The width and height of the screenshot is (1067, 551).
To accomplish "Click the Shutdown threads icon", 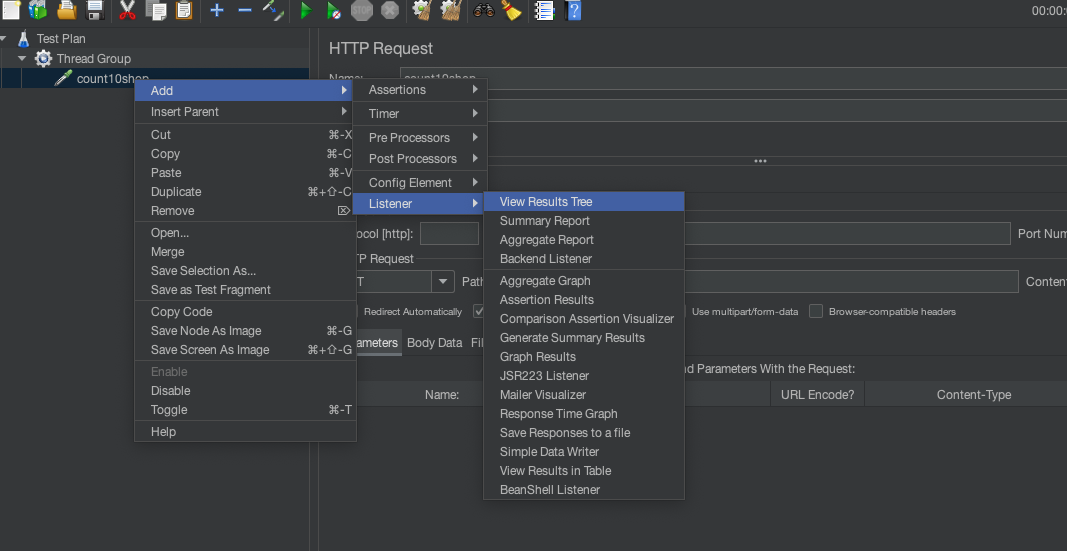I will click(x=390, y=10).
